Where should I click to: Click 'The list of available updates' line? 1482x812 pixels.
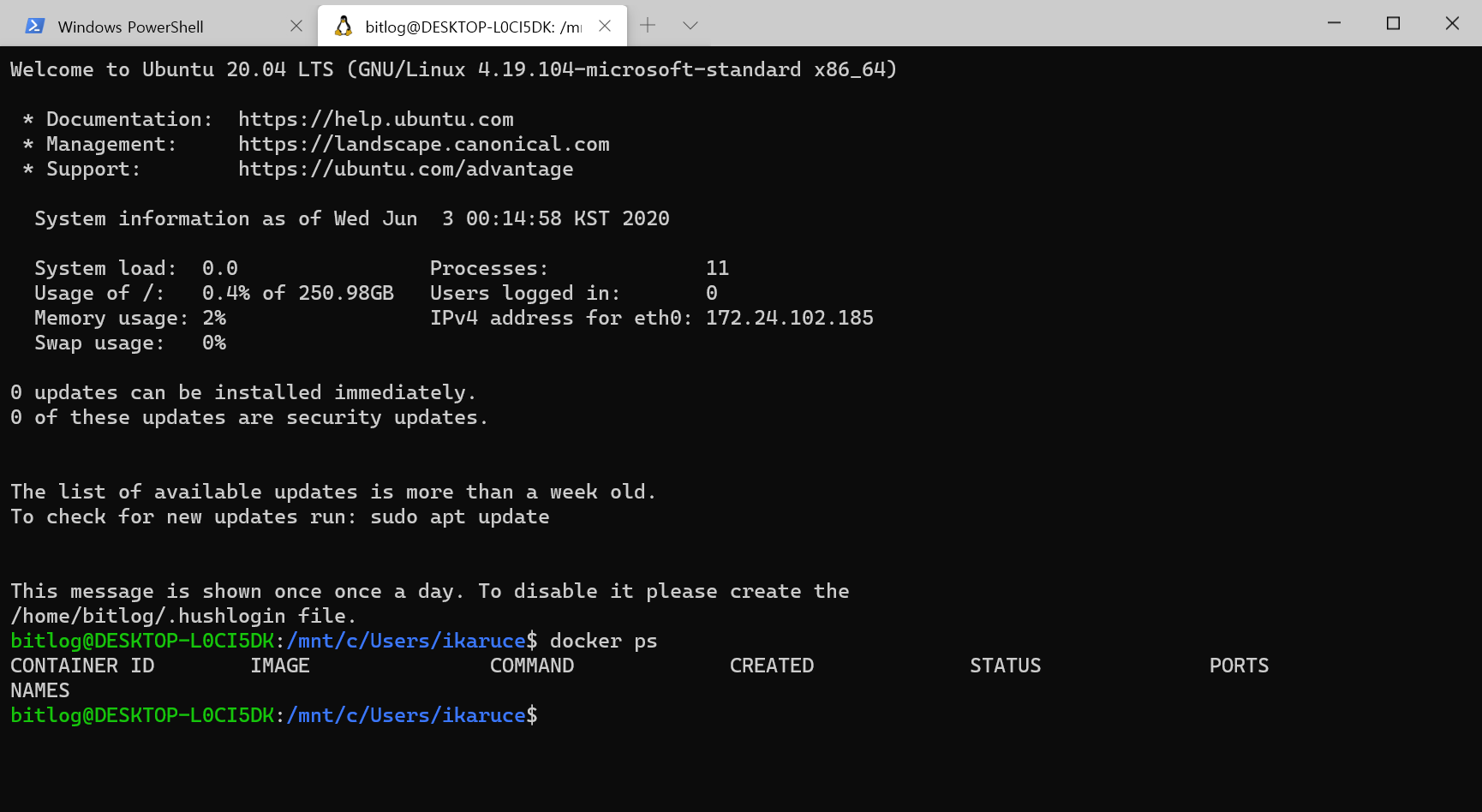333,492
